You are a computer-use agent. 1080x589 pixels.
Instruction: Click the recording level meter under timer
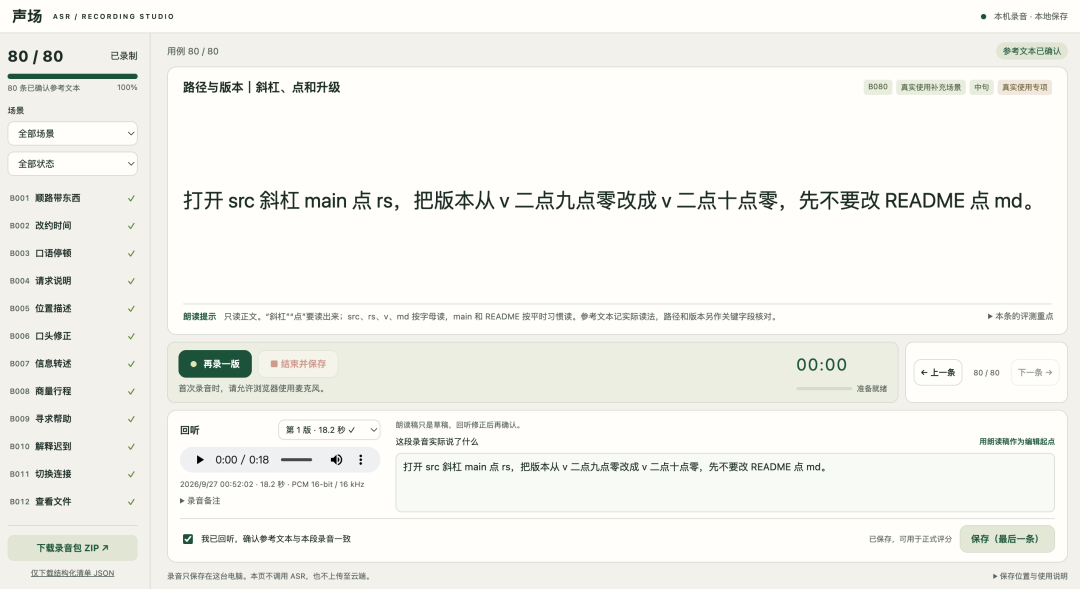(x=824, y=389)
